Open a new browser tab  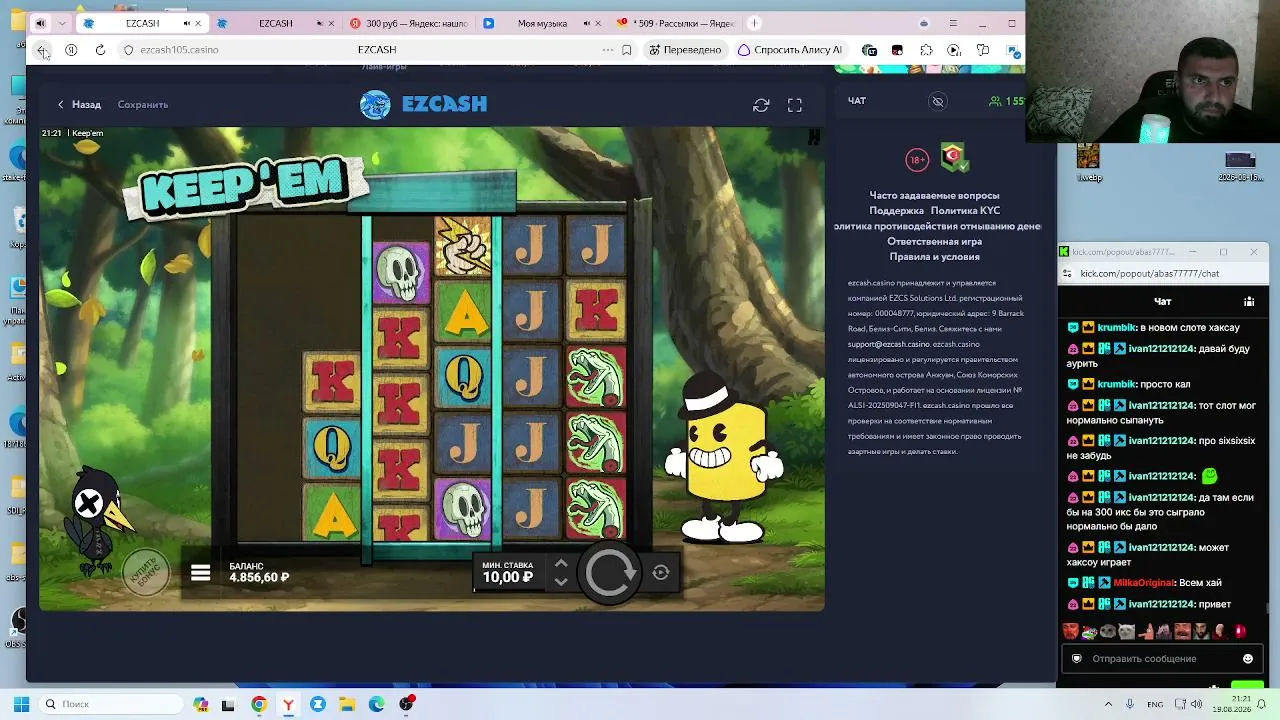754,23
